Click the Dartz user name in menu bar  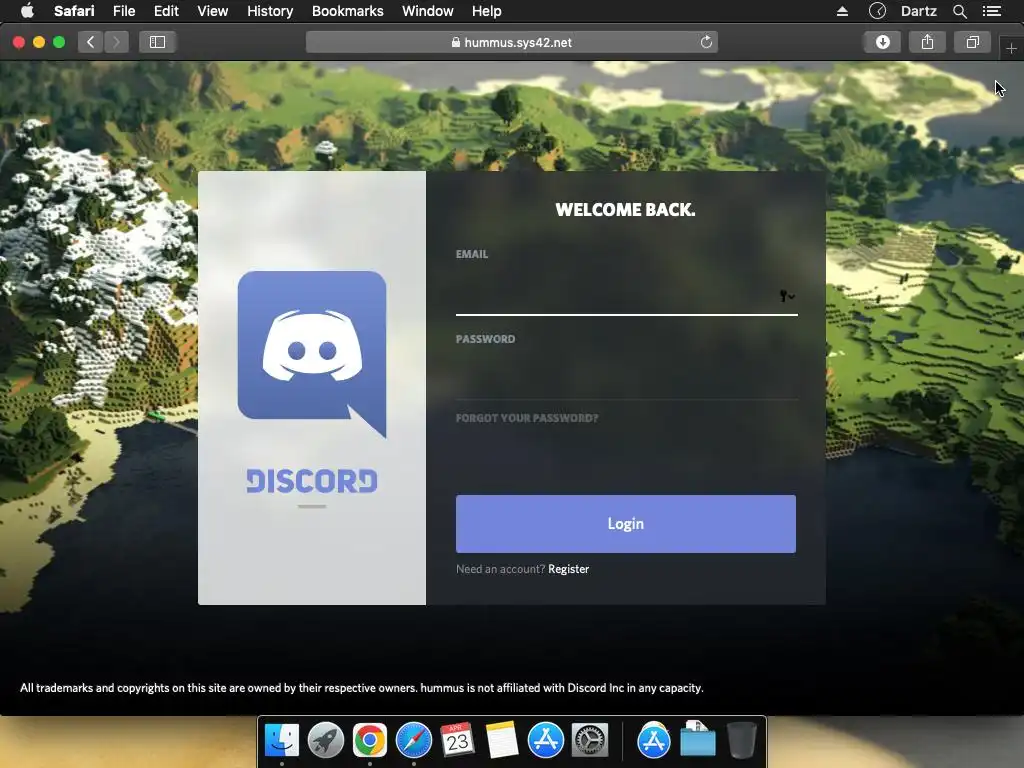918,11
